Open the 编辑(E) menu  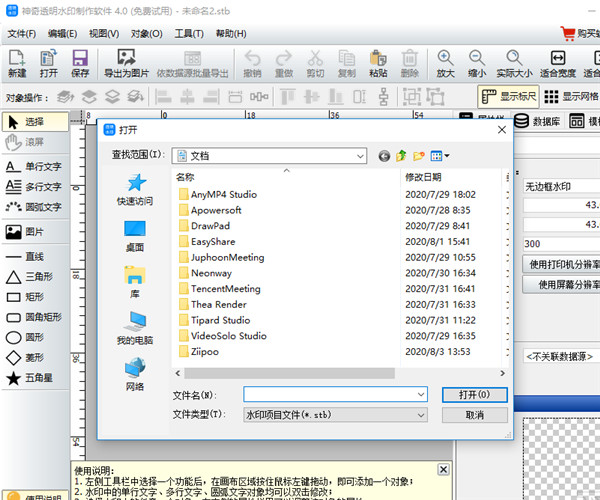(62, 34)
